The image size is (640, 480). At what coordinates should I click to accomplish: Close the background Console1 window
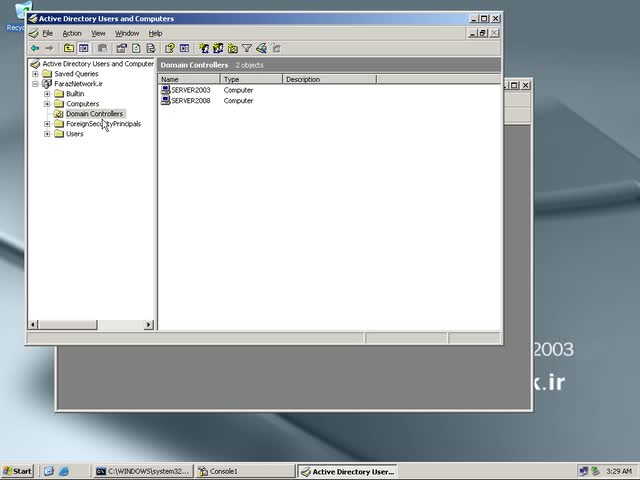click(x=526, y=85)
